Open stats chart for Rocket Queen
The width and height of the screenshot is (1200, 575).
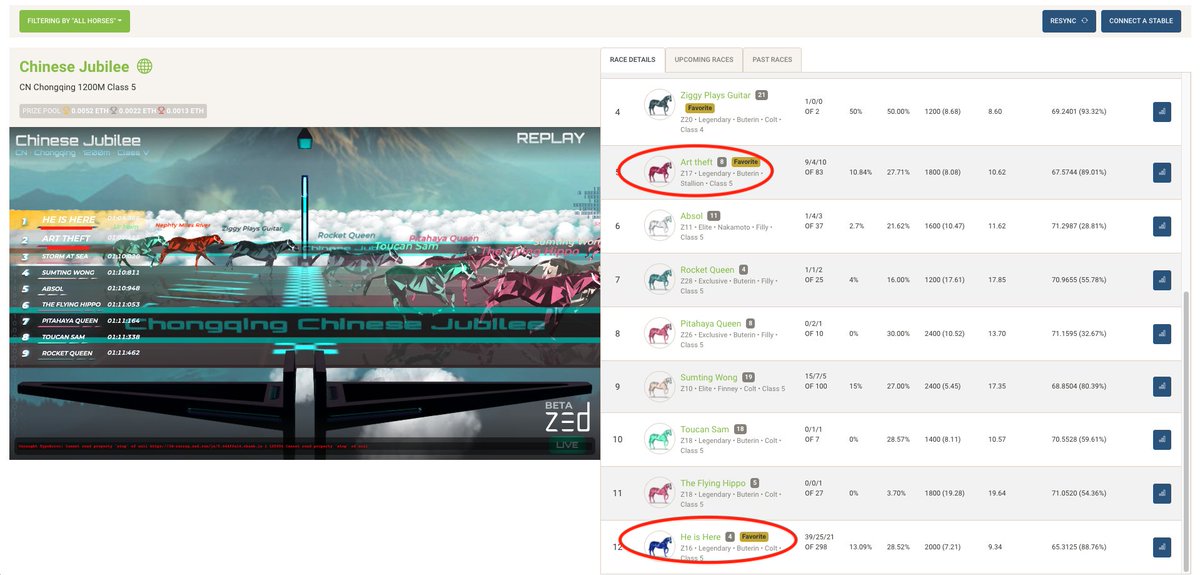tap(1162, 280)
